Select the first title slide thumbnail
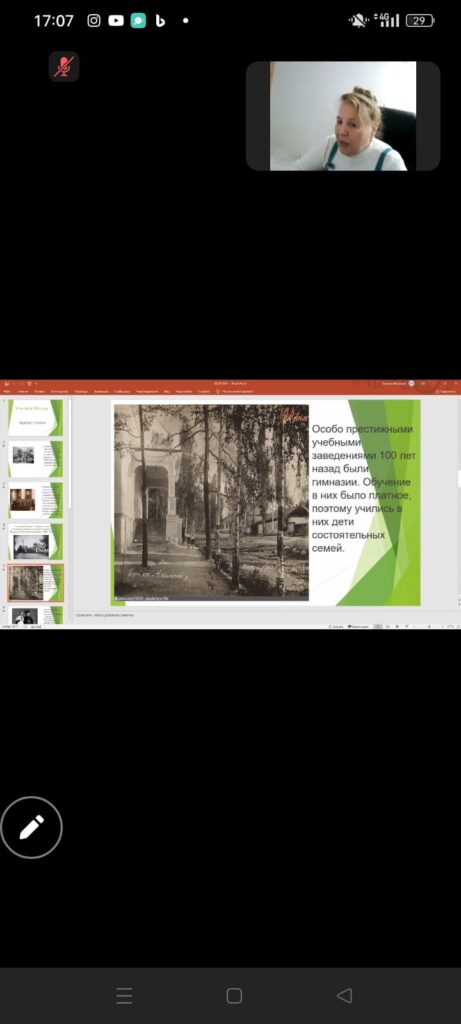The height and width of the screenshot is (1024, 461). tap(35, 417)
